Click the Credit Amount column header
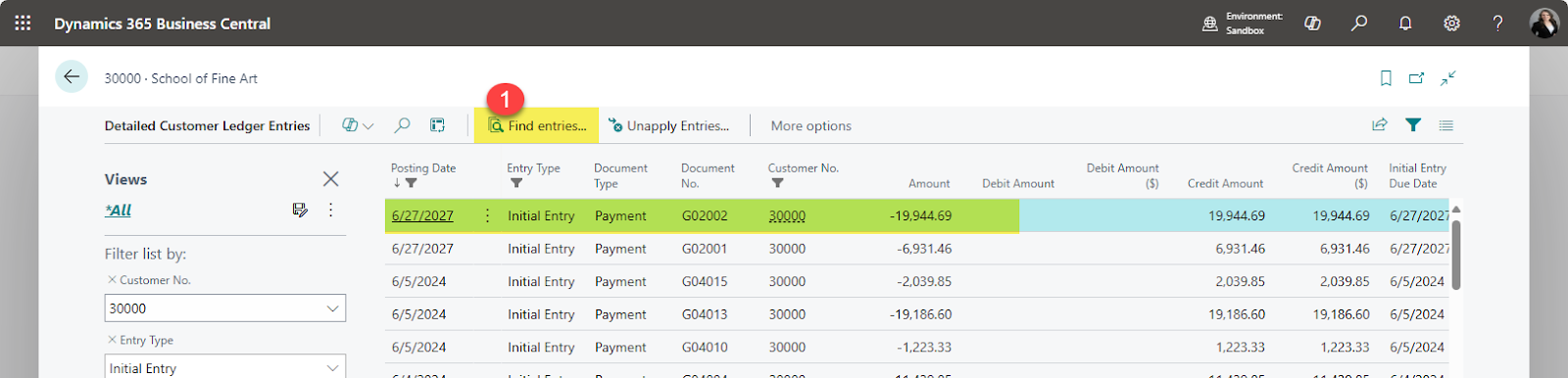Image resolution: width=1568 pixels, height=378 pixels. point(1225,183)
